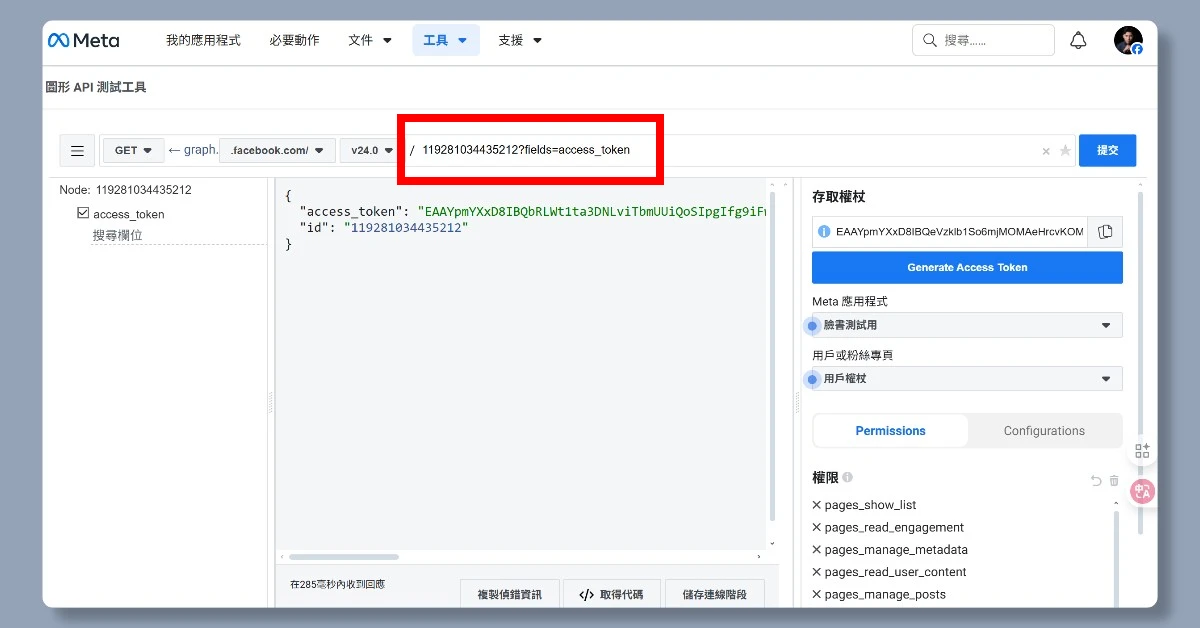Open 我的應用程式 in top navigation
Image resolution: width=1200 pixels, height=628 pixels.
pyautogui.click(x=203, y=40)
